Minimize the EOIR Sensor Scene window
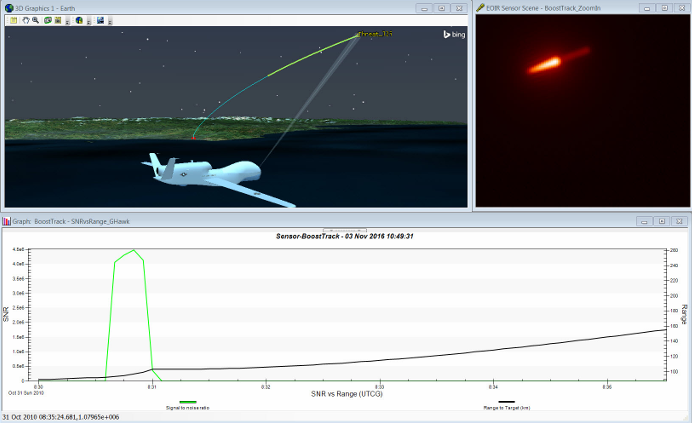The height and width of the screenshot is (423, 692). tap(647, 8)
